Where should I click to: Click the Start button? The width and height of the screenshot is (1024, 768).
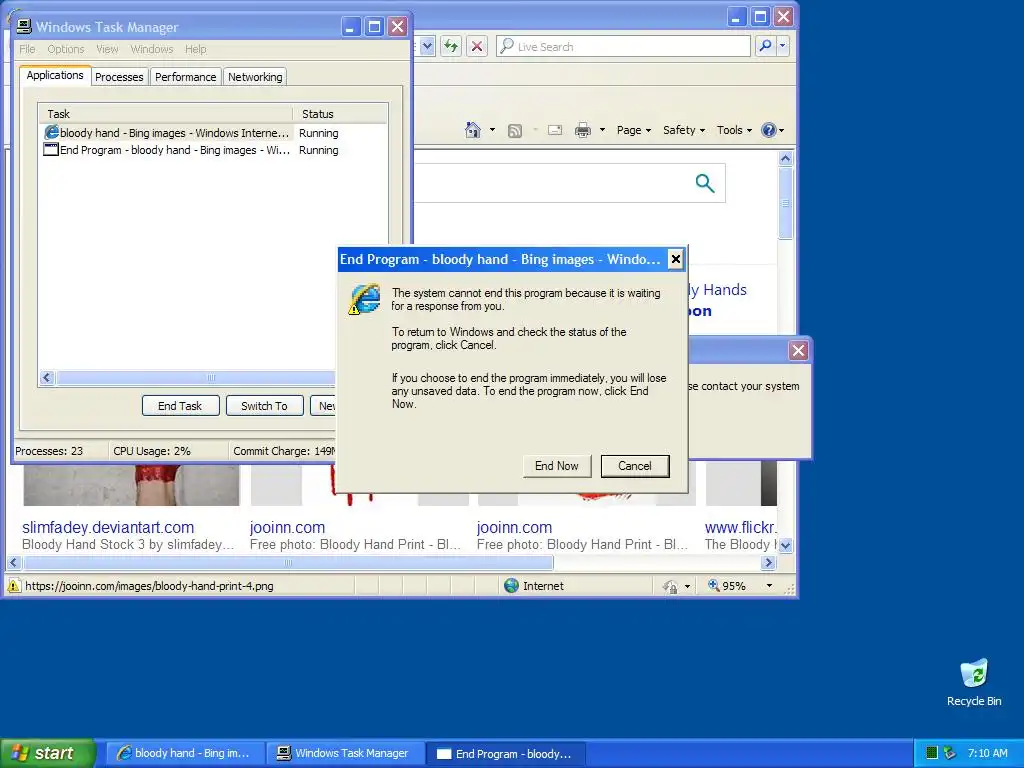point(48,753)
